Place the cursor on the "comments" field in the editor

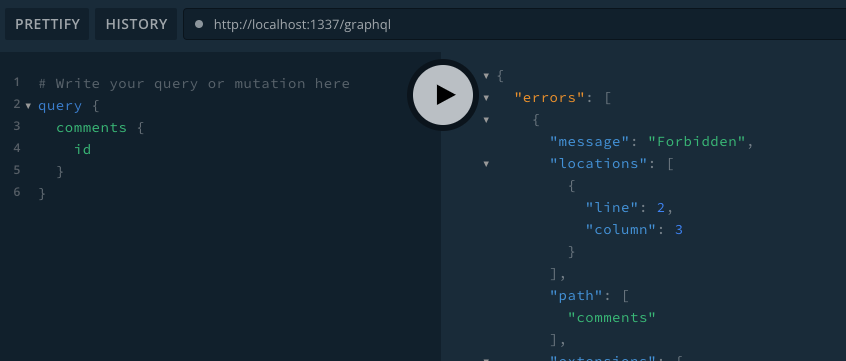coord(91,127)
